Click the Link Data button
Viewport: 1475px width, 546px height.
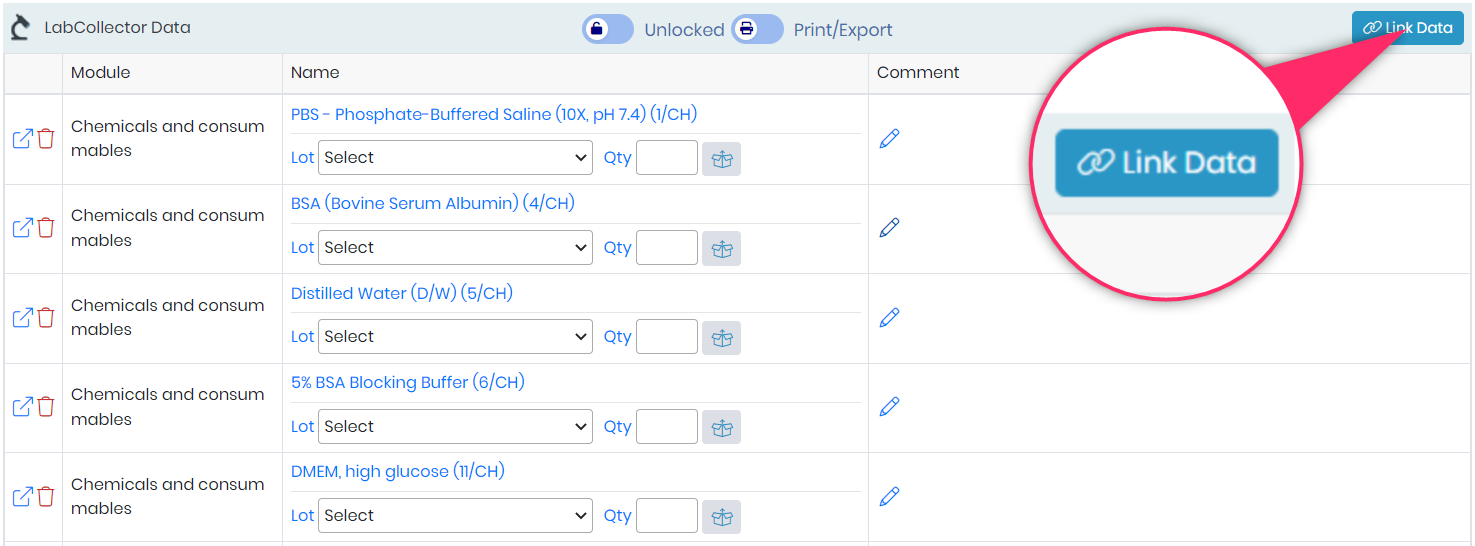tap(1408, 28)
